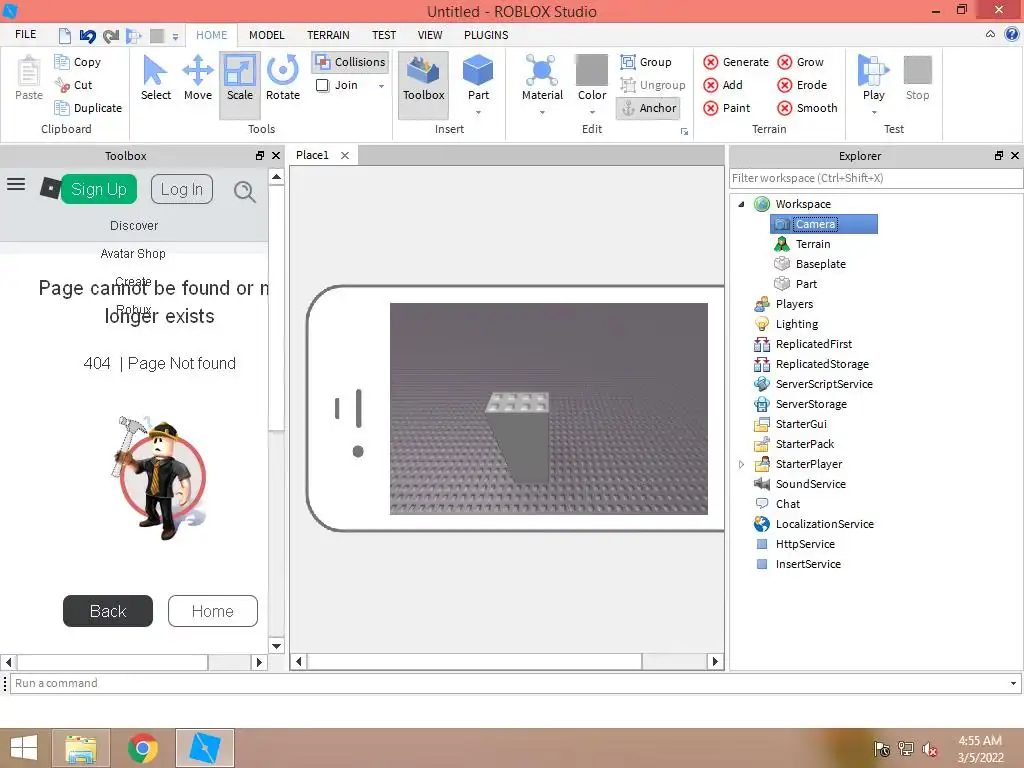Click the Redo arrow in quick toolbar
Screen dimensions: 1024x768
pyautogui.click(x=111, y=35)
